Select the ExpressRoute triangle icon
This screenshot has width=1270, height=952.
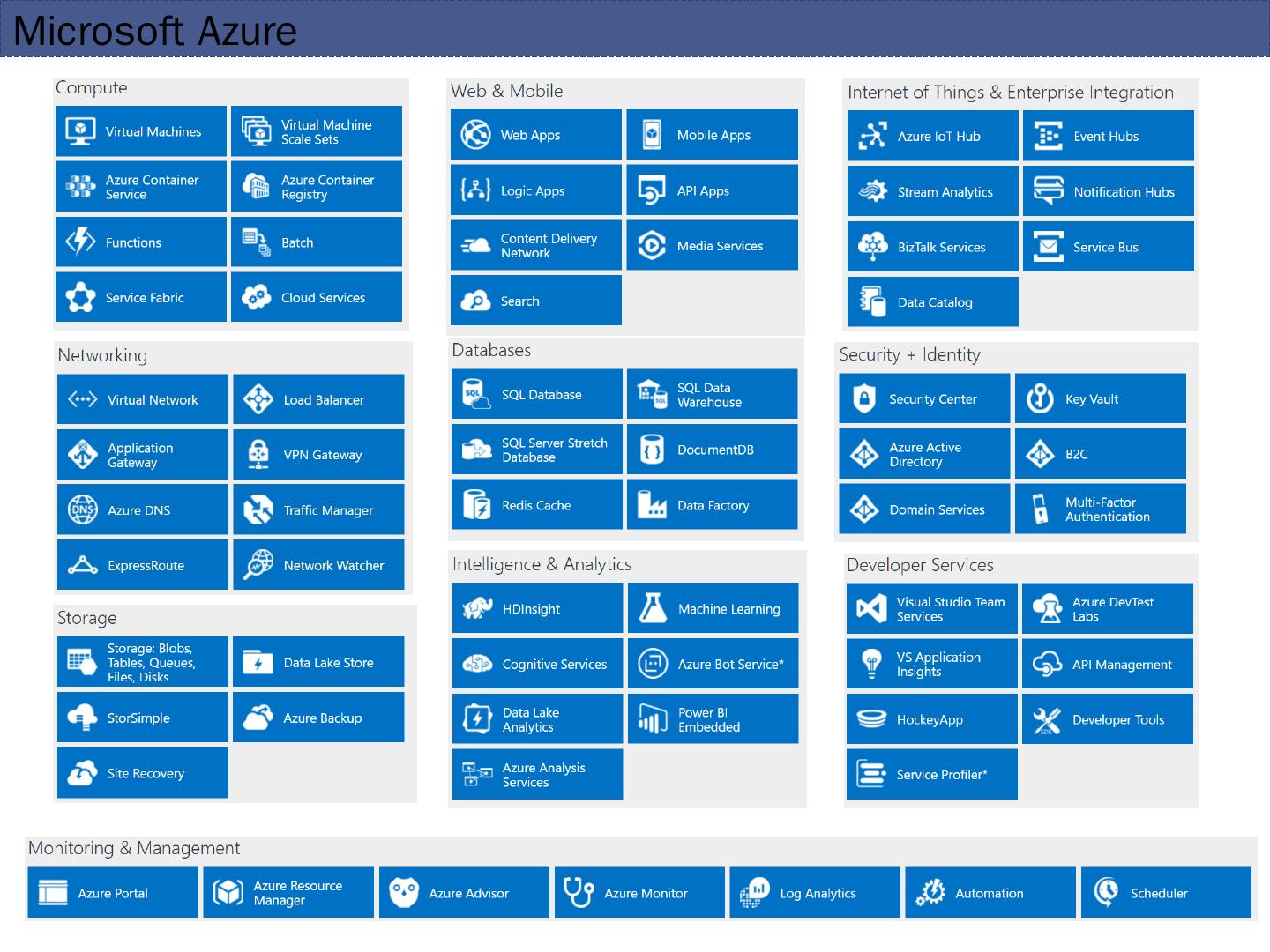pos(83,565)
